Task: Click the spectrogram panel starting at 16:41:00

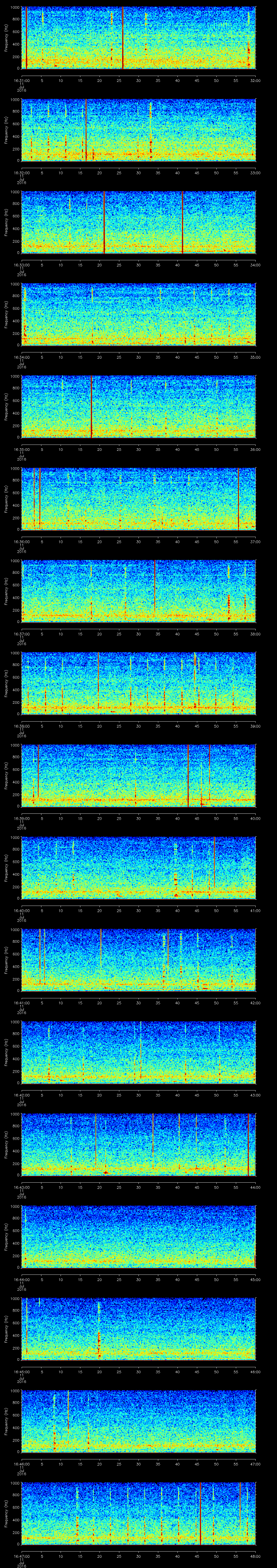Action: [139, 960]
